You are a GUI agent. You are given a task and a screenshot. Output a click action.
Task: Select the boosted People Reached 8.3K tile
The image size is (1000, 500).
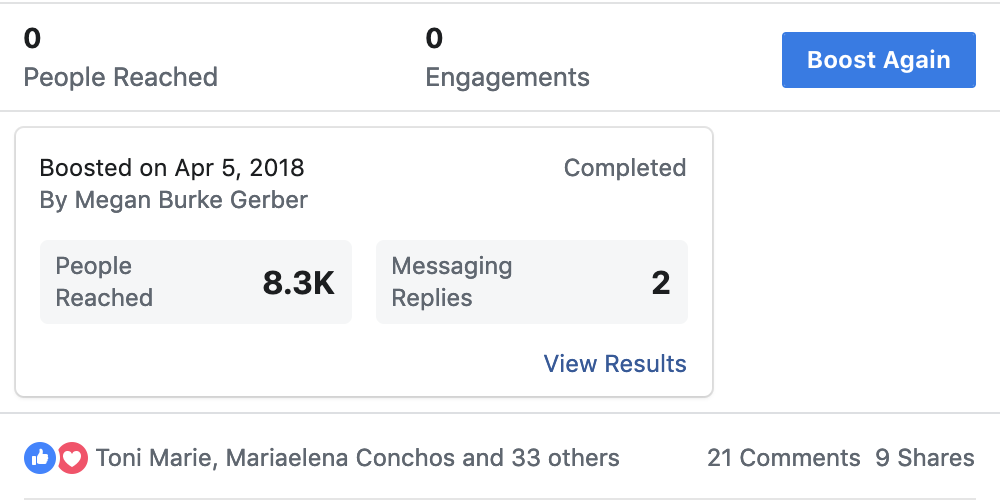[x=196, y=282]
